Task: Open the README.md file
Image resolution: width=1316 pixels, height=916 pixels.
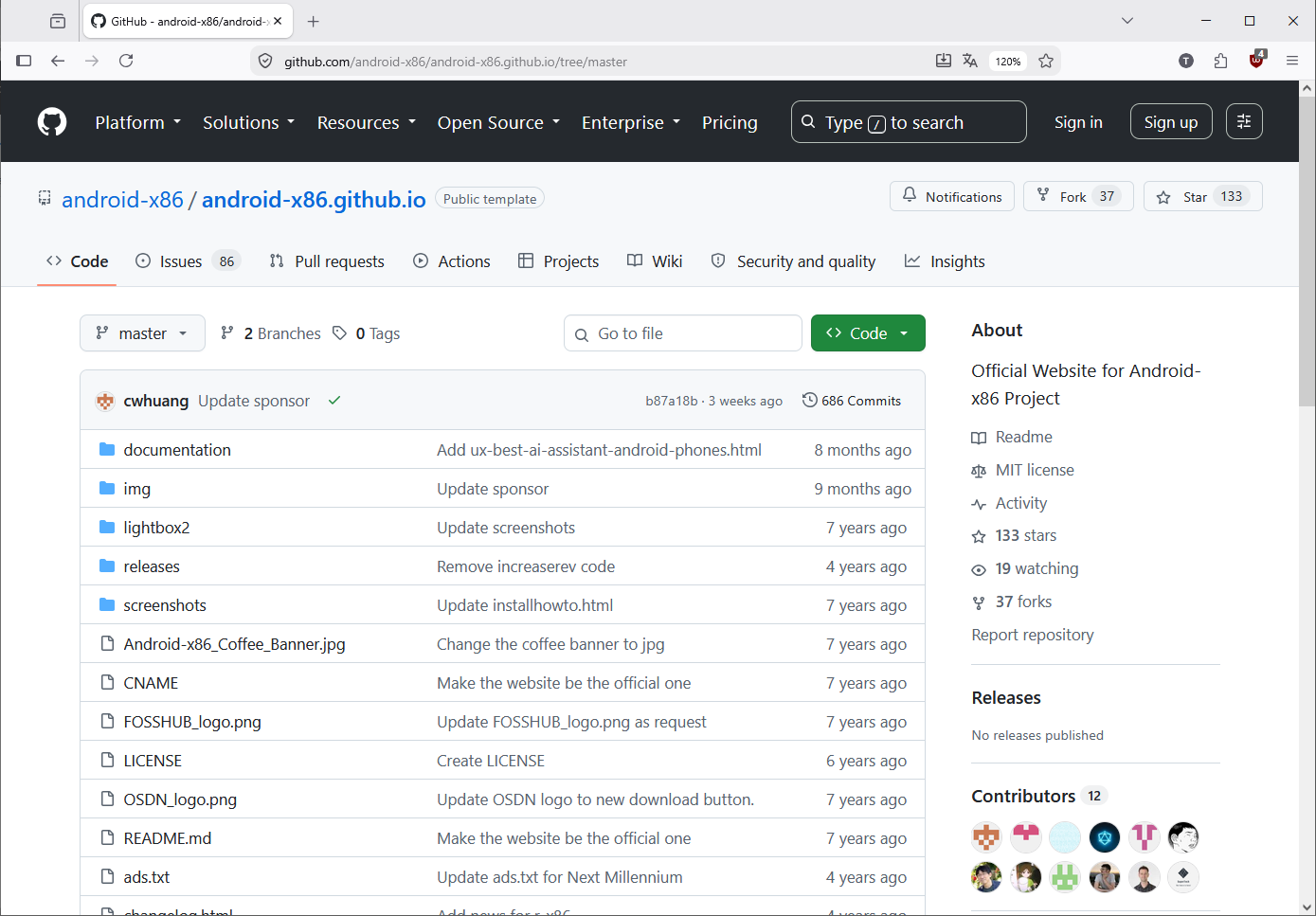Action: coord(168,838)
